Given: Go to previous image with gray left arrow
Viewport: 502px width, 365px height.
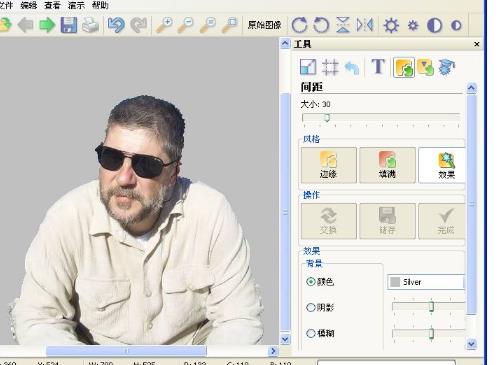Looking at the screenshot, I should coord(26,25).
